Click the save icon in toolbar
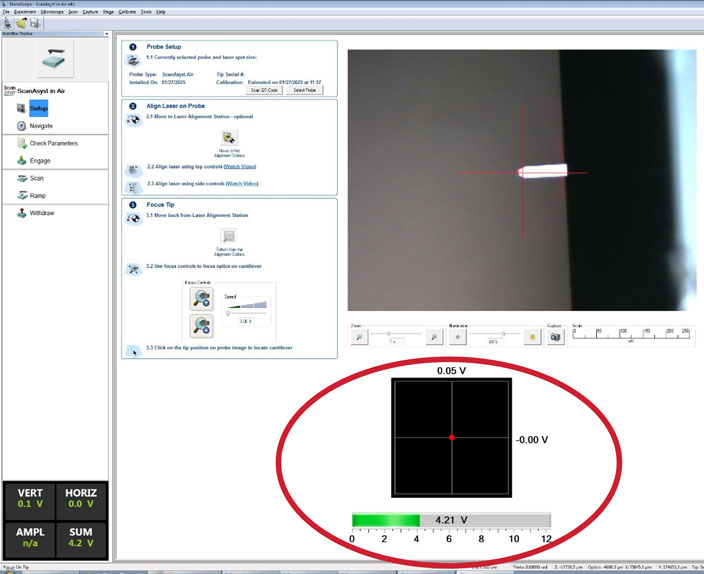This screenshot has width=704, height=574. (35, 22)
